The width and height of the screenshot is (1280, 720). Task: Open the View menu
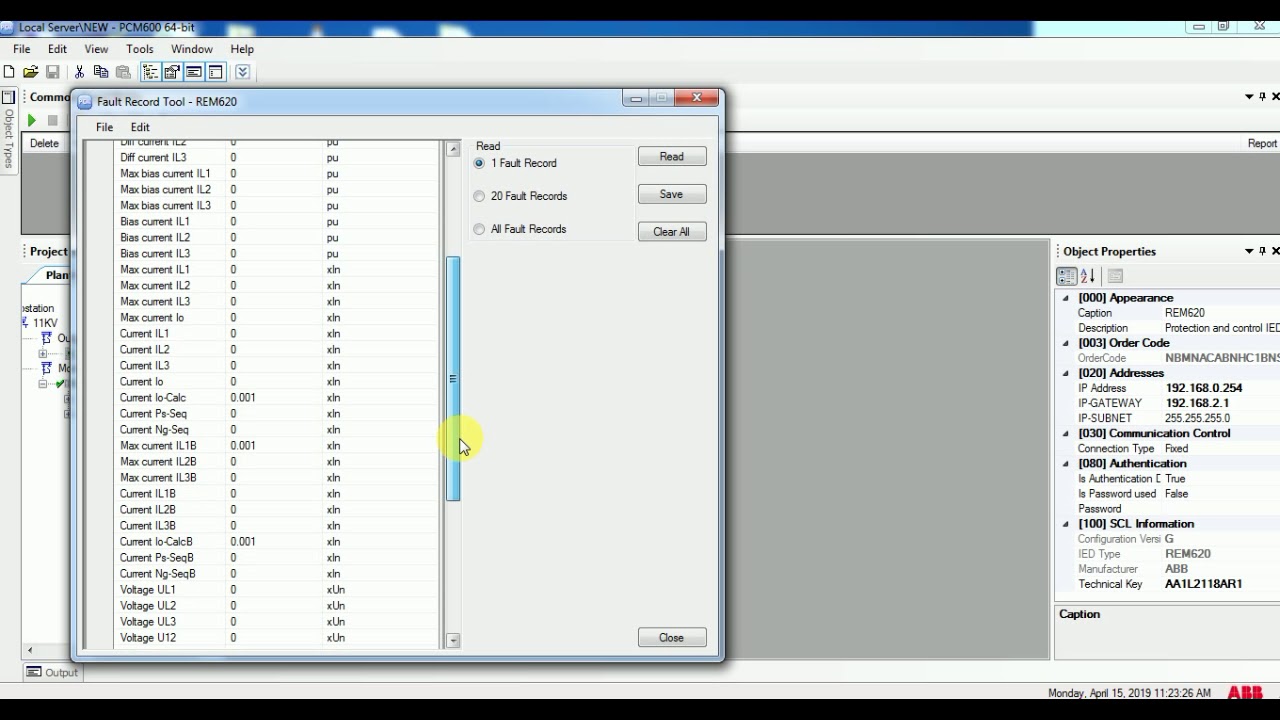[x=96, y=49]
